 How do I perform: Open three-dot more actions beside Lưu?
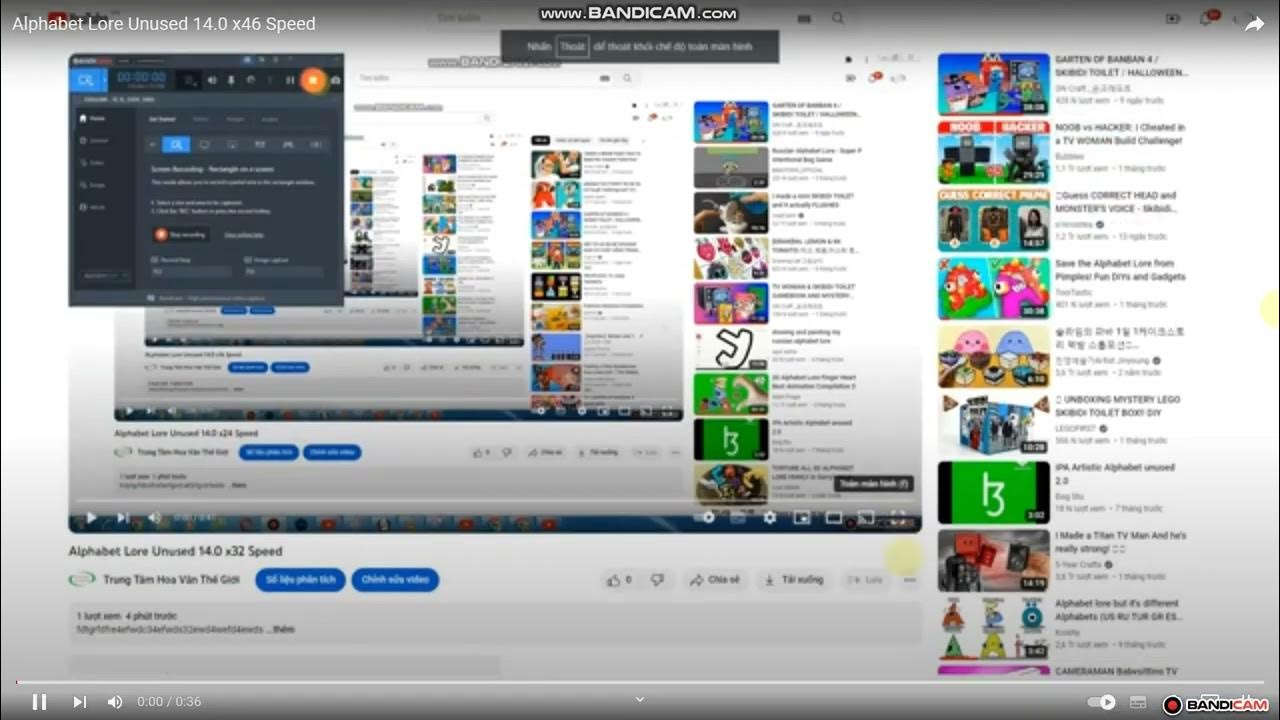[x=909, y=580]
